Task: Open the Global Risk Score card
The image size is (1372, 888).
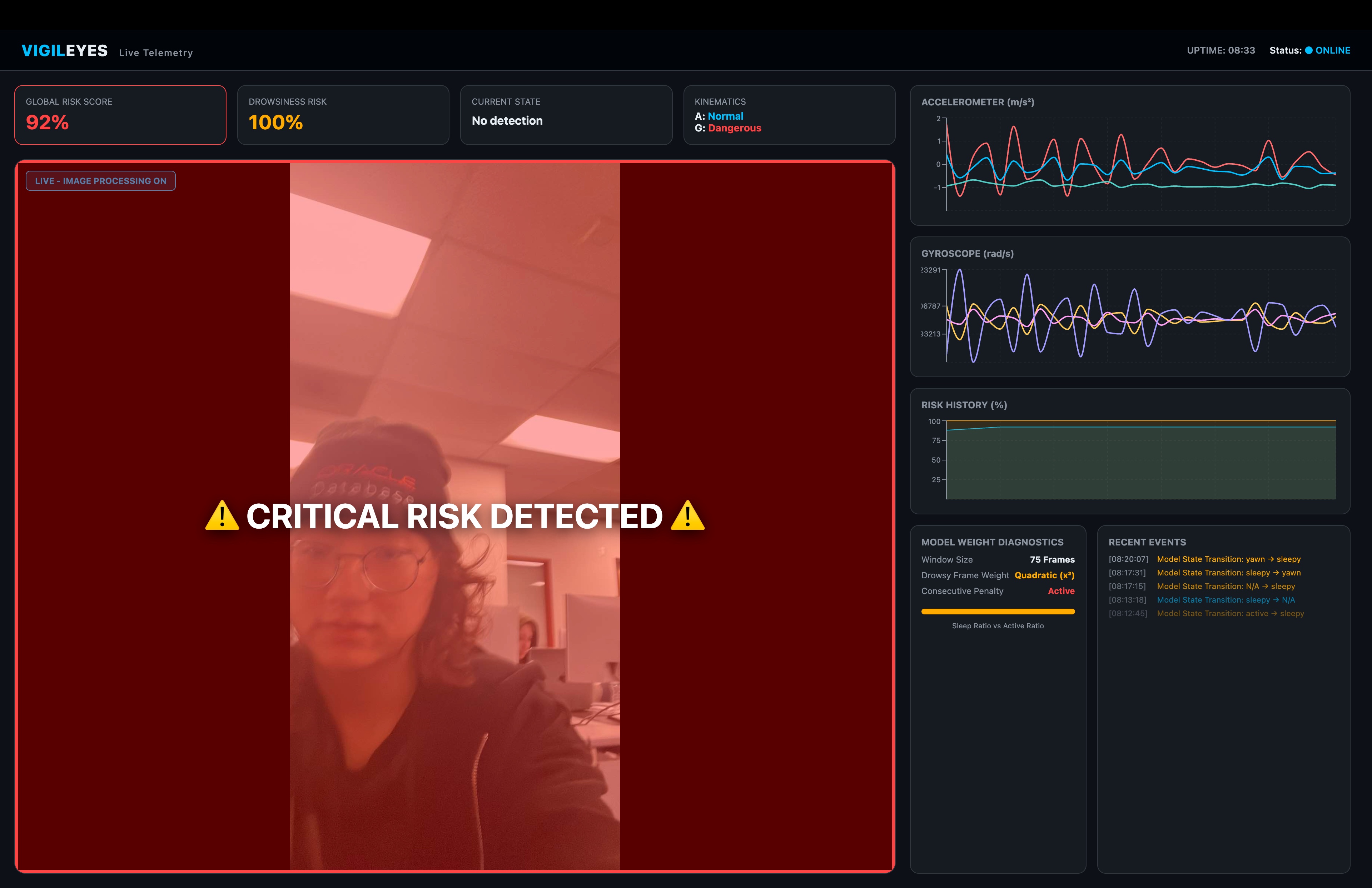Action: pyautogui.click(x=120, y=115)
